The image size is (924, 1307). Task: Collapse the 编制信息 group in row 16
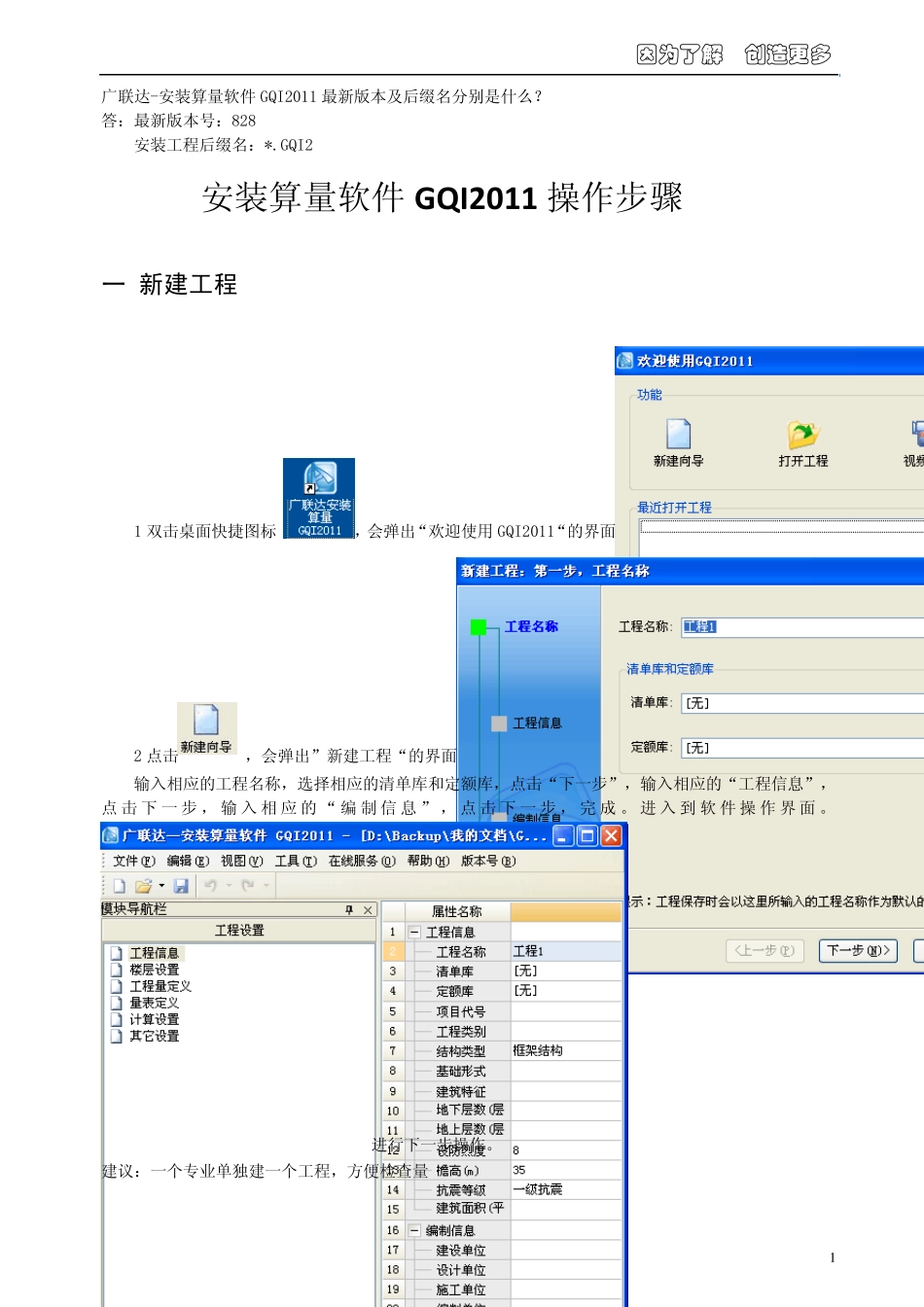coord(414,1230)
